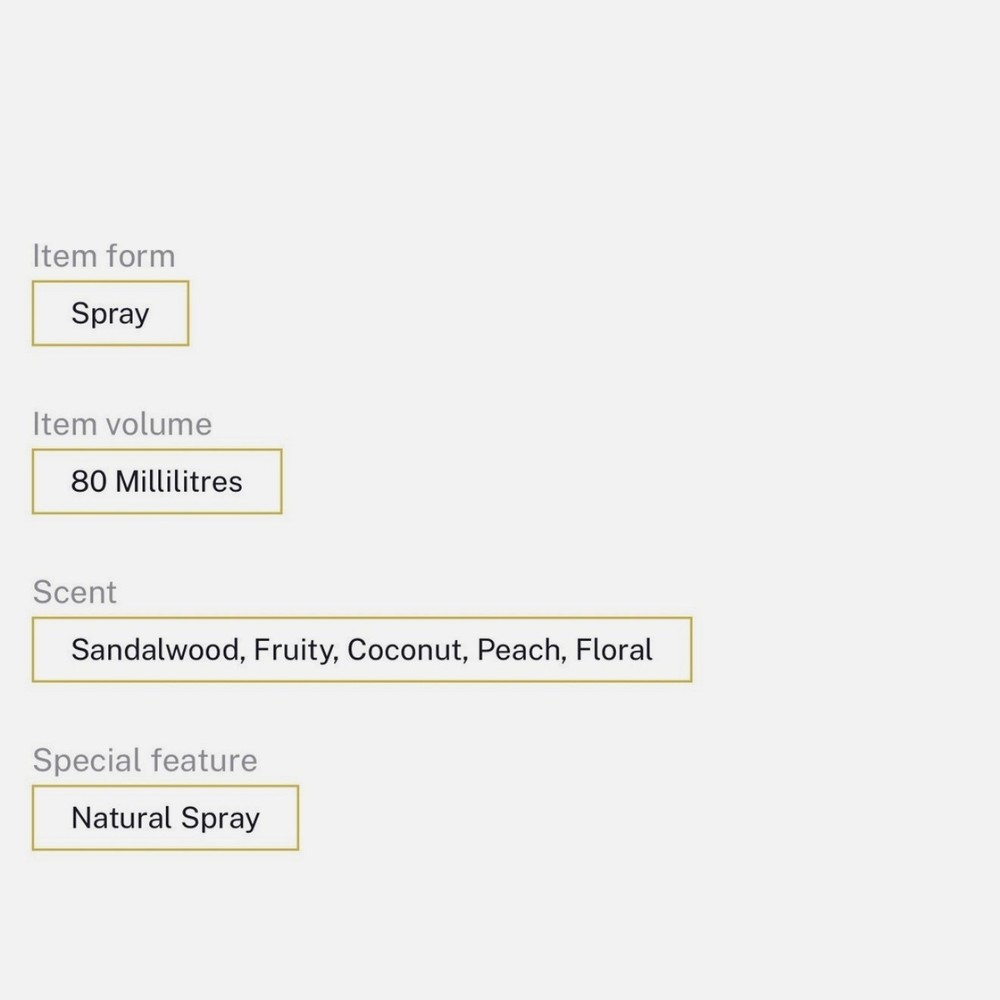Screen dimensions: 1000x1000
Task: Click the word Spray in Natural Spray box
Action: (x=220, y=818)
